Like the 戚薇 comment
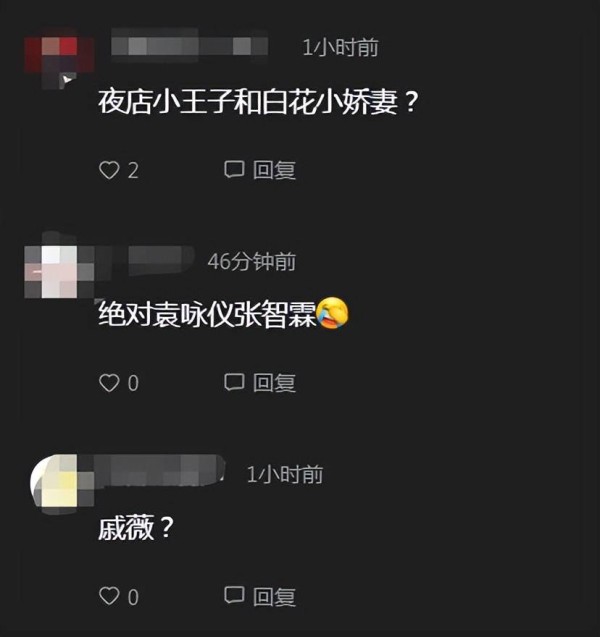600x637 pixels. [x=109, y=596]
